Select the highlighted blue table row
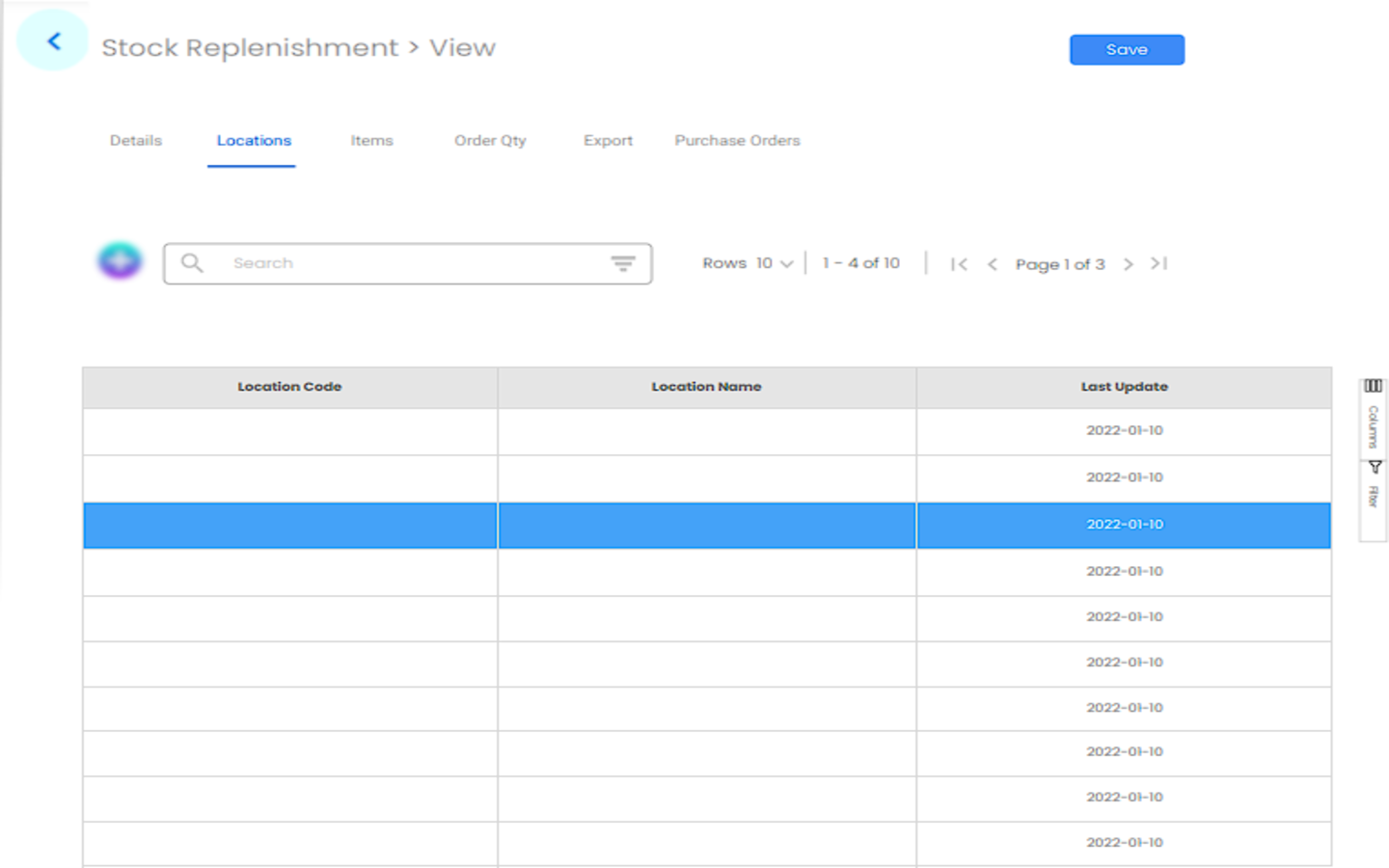 click(x=706, y=526)
